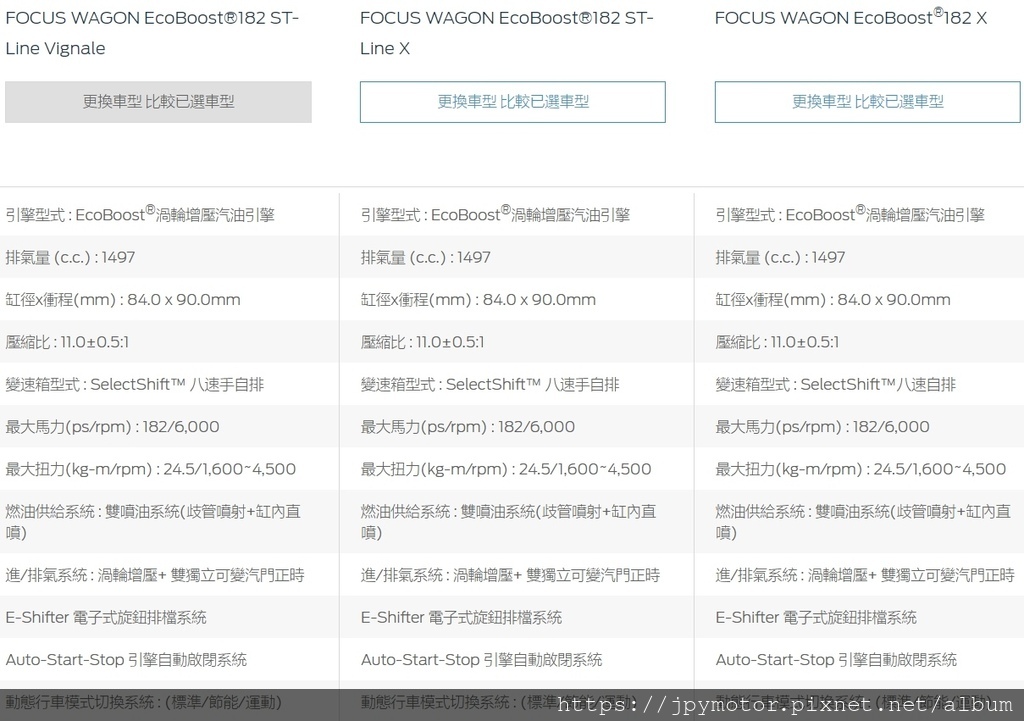Click E-Shifter row in ST-Line X column
1024x721 pixels.
pos(517,617)
